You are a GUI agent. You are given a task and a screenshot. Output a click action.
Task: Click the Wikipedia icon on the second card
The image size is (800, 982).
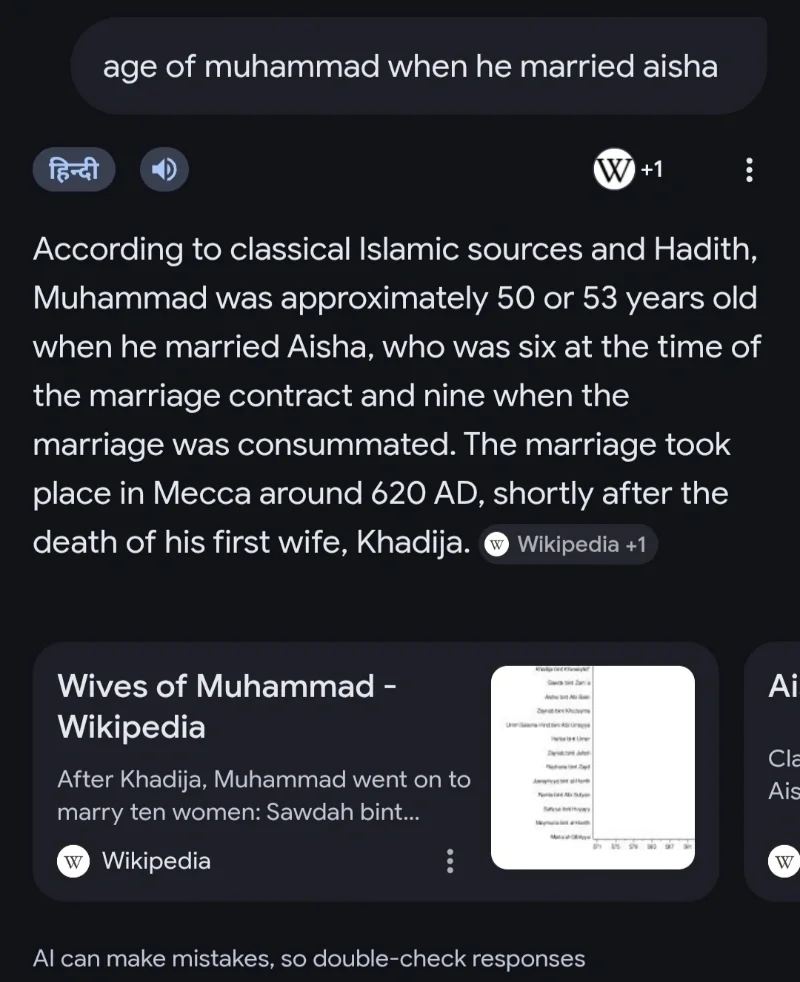click(x=784, y=860)
